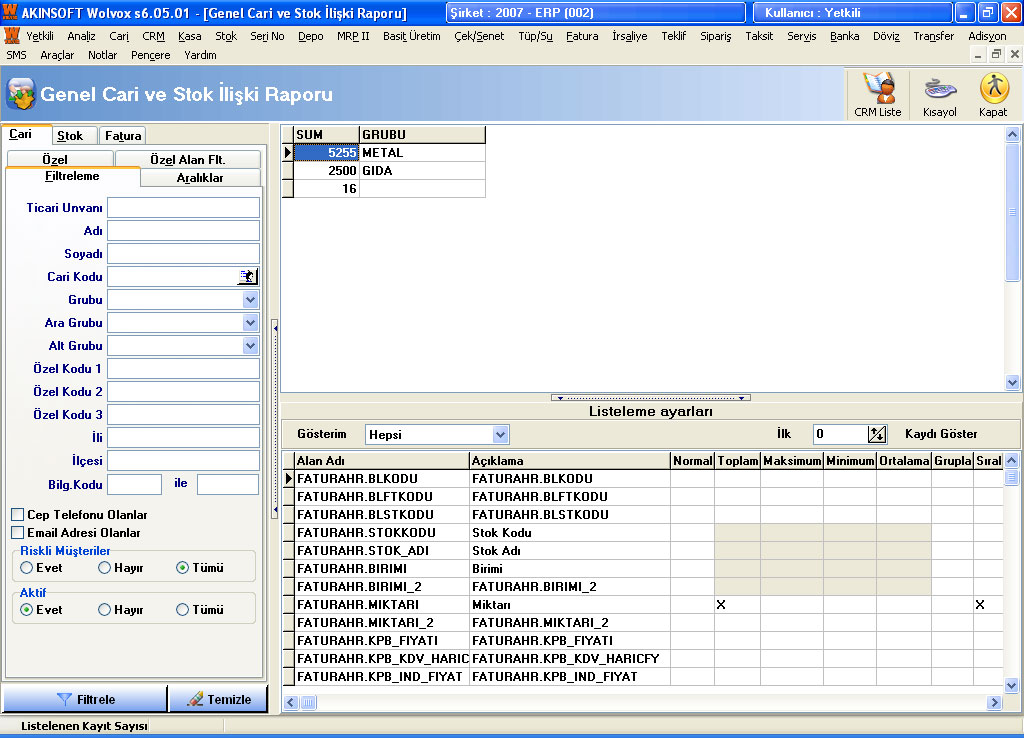Click the menu bar W application icon
This screenshot has width=1024, height=738.
point(12,35)
